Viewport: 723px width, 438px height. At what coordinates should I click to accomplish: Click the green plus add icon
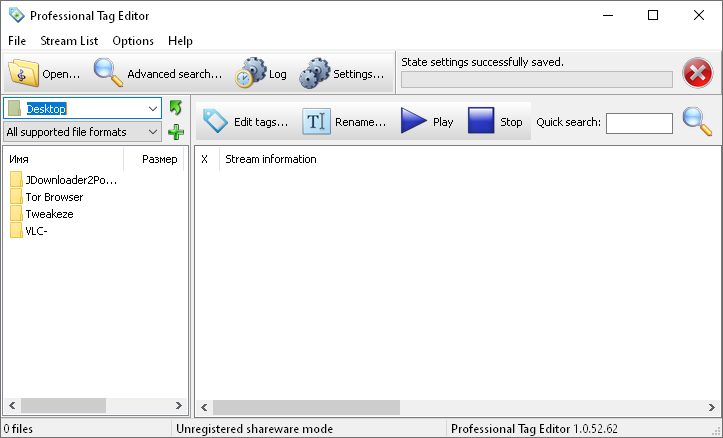coord(176,132)
